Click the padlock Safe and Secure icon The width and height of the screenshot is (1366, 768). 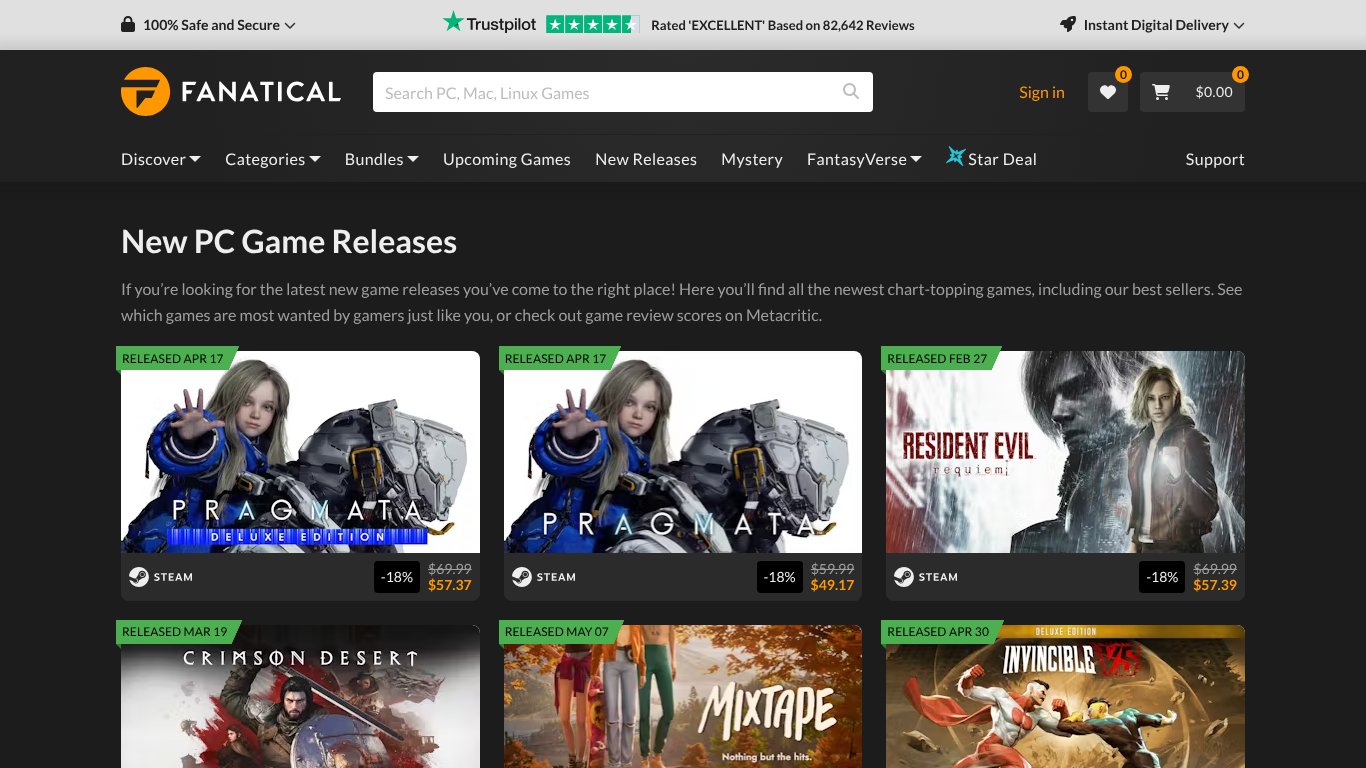click(128, 25)
